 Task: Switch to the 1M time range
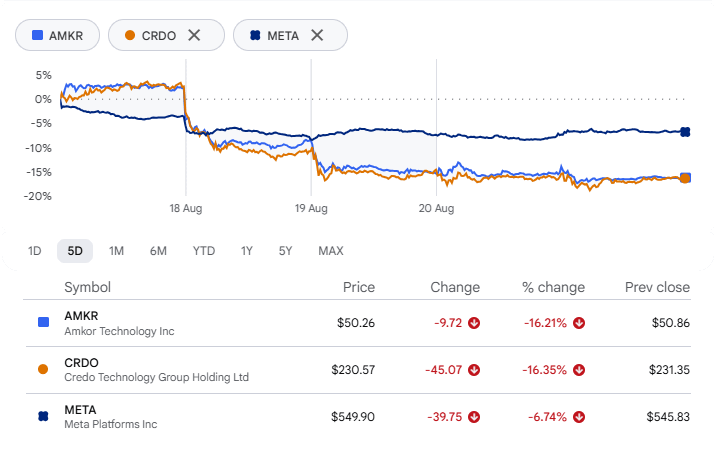[116, 251]
